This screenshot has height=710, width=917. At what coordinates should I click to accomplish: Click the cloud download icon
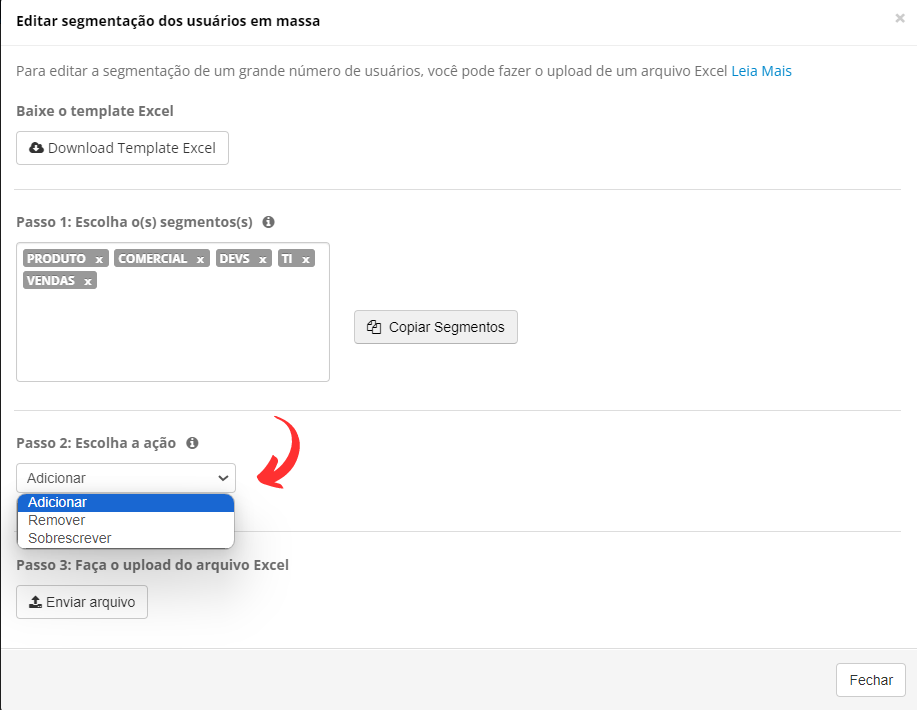[x=36, y=148]
